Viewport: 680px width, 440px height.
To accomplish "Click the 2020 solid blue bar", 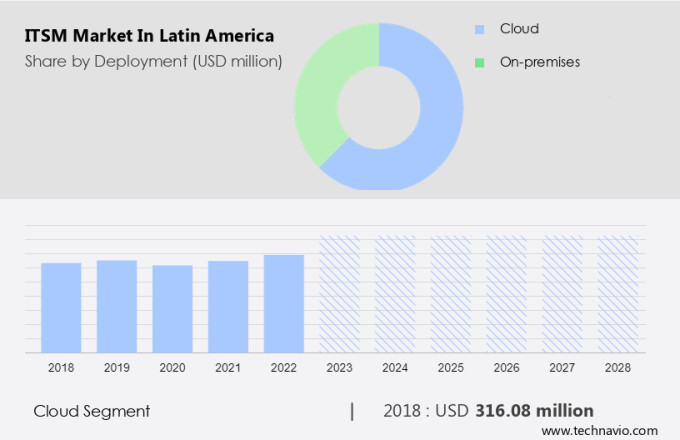I will pos(173,308).
